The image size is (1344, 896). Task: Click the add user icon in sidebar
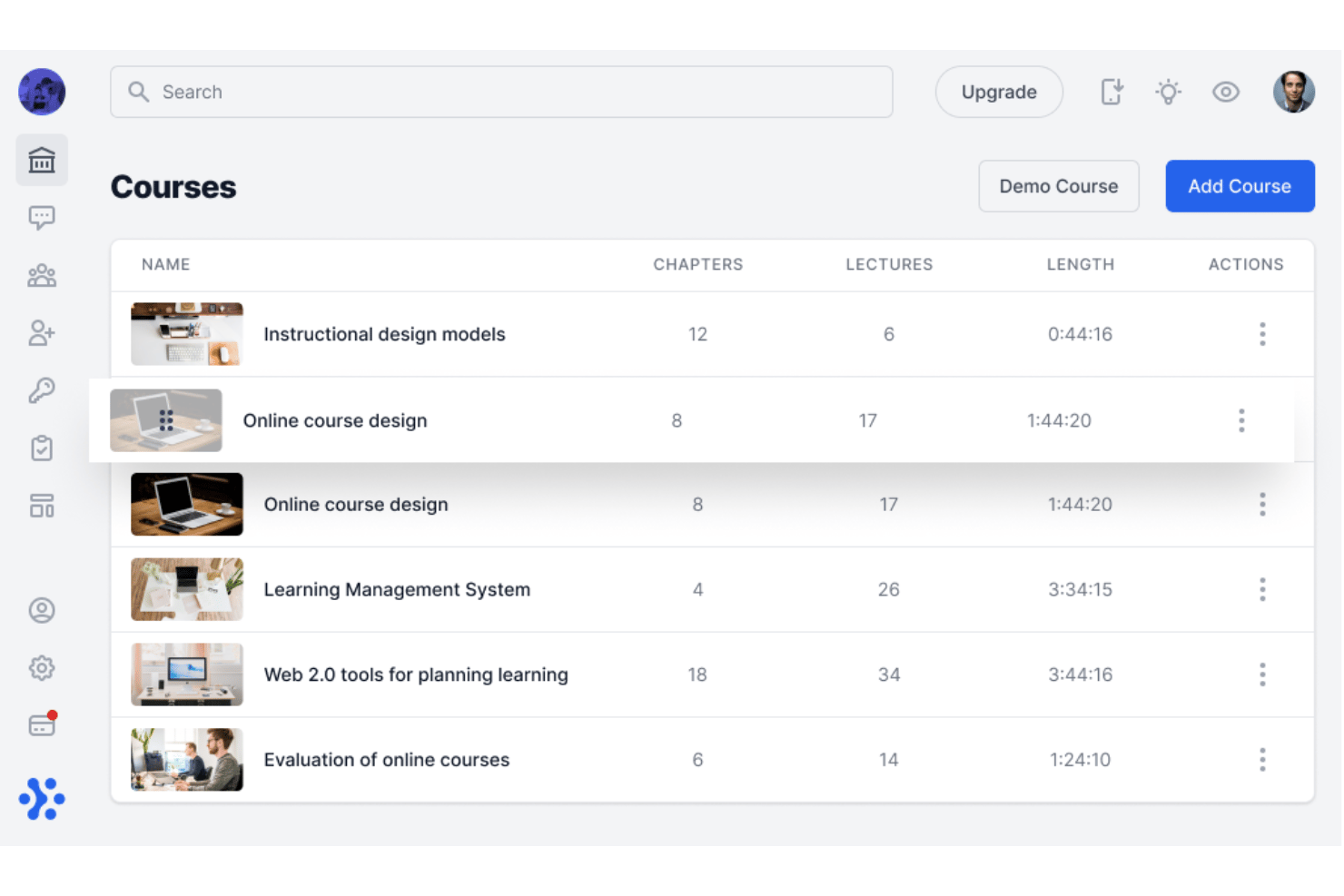pyautogui.click(x=42, y=333)
